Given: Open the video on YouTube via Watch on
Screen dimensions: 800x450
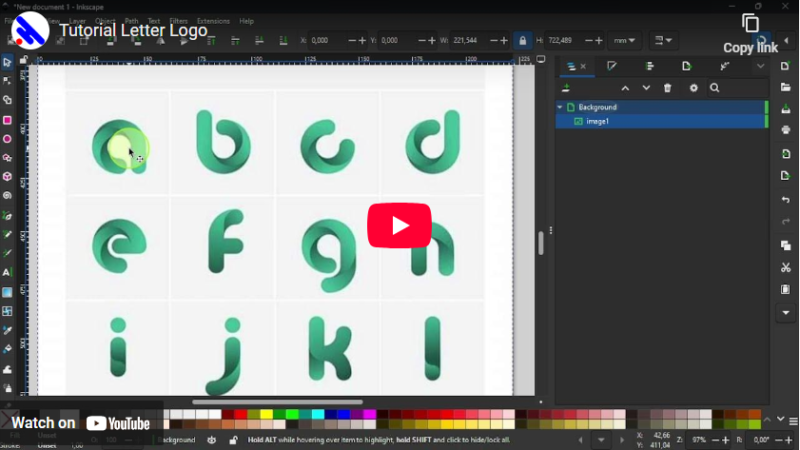Looking at the screenshot, I should pos(81,423).
